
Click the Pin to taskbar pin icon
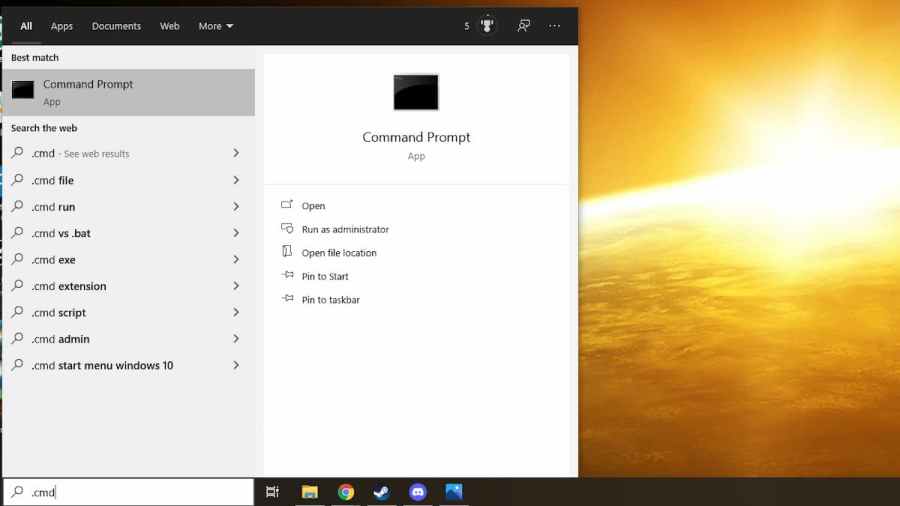pos(288,298)
